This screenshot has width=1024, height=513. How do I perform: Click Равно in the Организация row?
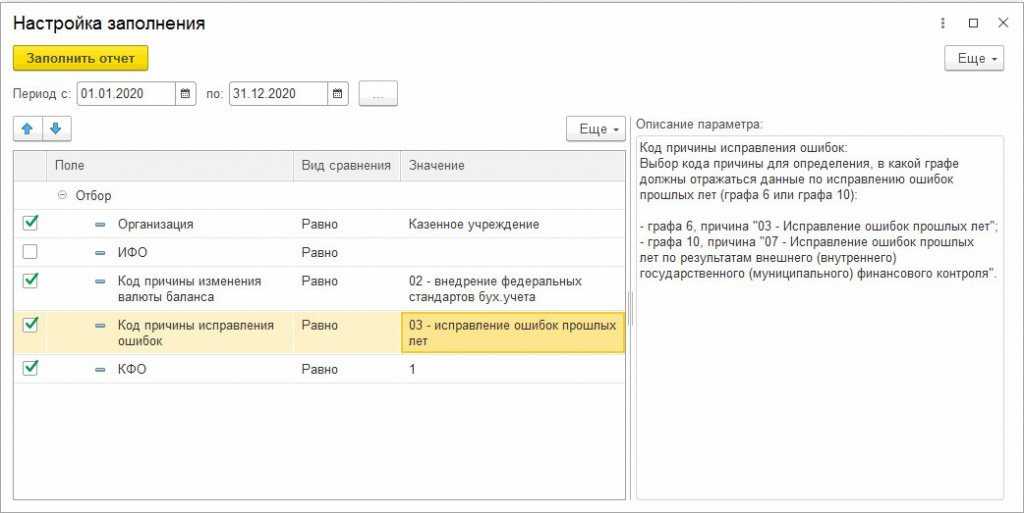point(319,224)
